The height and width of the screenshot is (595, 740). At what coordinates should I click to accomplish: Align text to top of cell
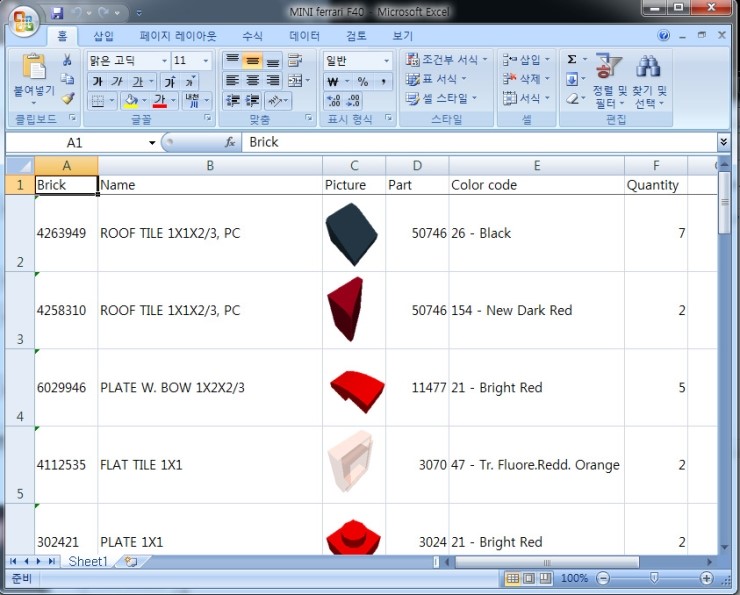232,60
